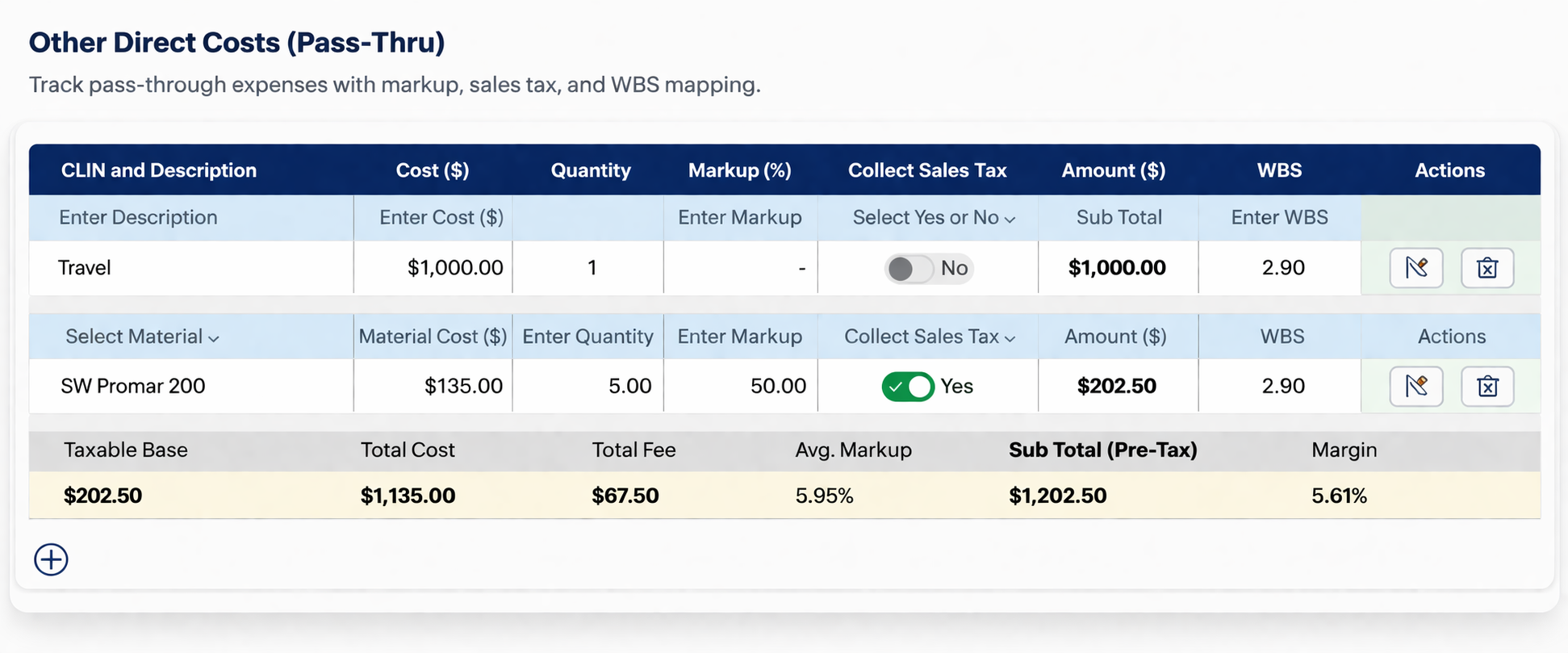Click the Quantity column header
1568x653 pixels.
(591, 170)
